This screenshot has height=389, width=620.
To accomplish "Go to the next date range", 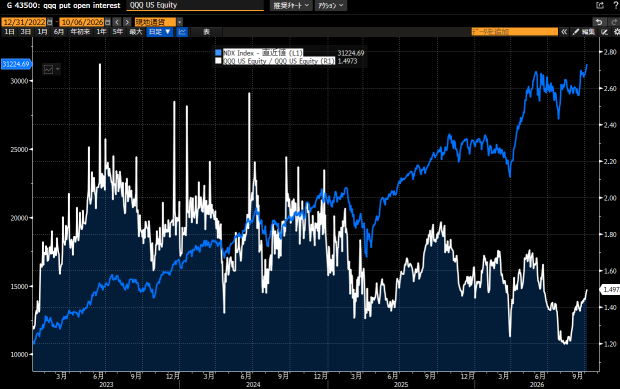I will (x=127, y=22).
